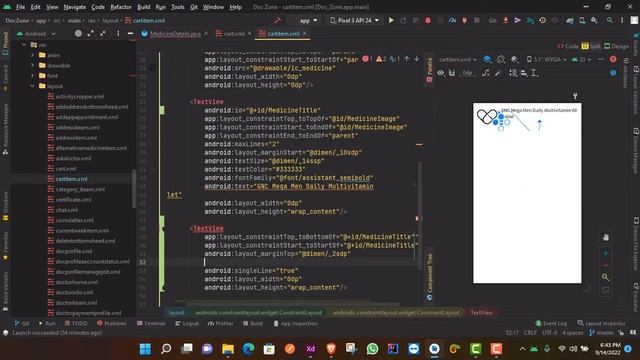
Task: Open the App Inspection tool window
Action: [x=296, y=323]
